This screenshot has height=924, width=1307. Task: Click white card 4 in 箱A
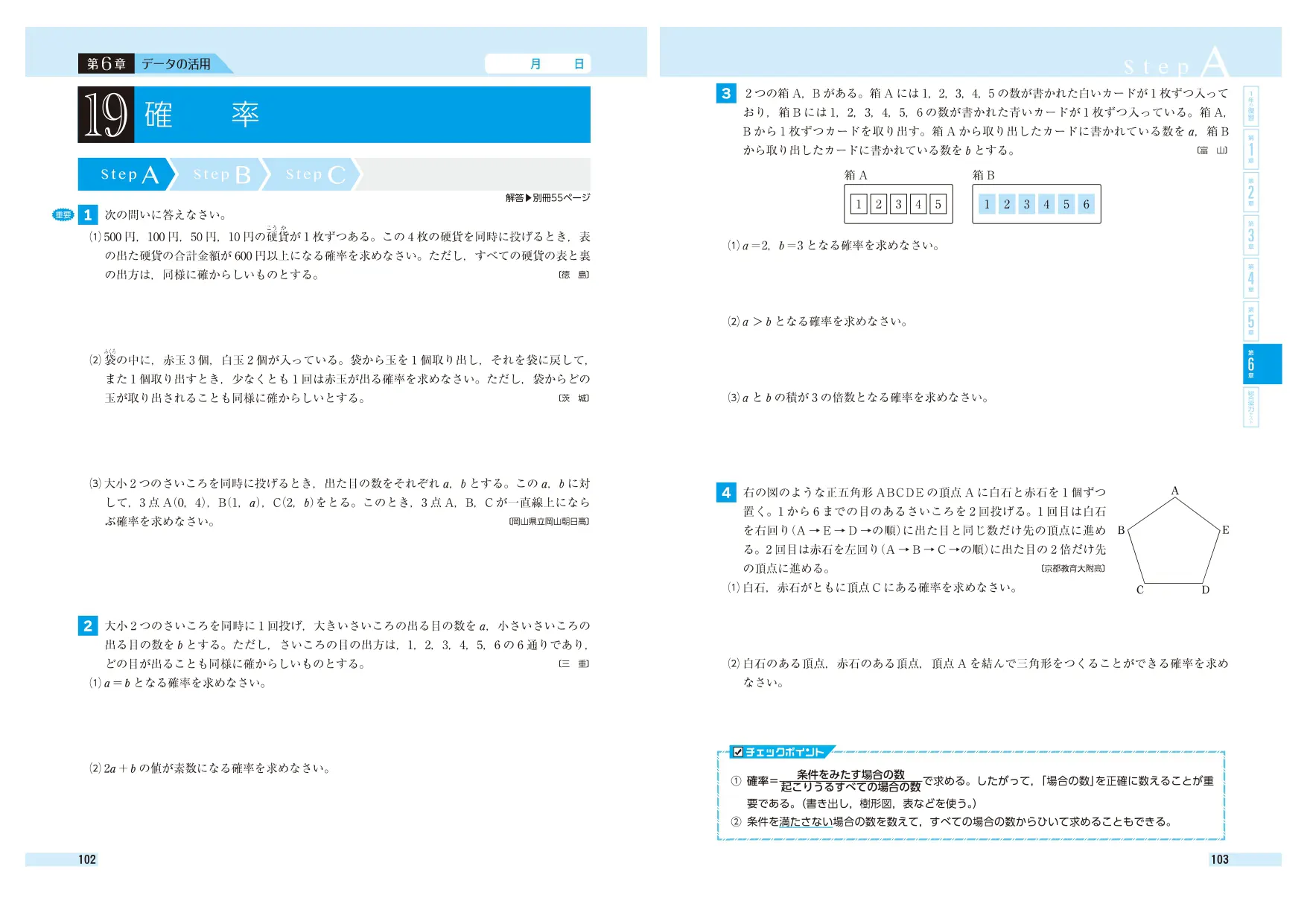tap(918, 204)
